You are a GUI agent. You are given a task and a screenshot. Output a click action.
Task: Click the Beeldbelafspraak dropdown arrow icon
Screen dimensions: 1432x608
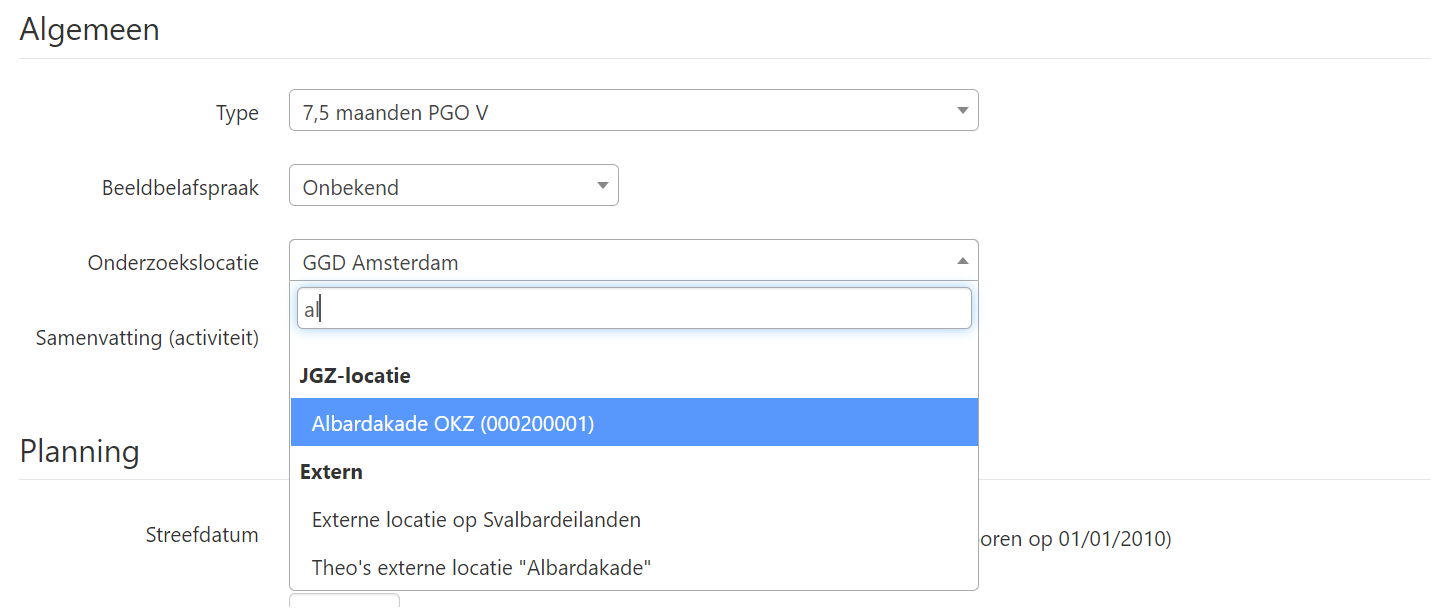[x=602, y=186]
